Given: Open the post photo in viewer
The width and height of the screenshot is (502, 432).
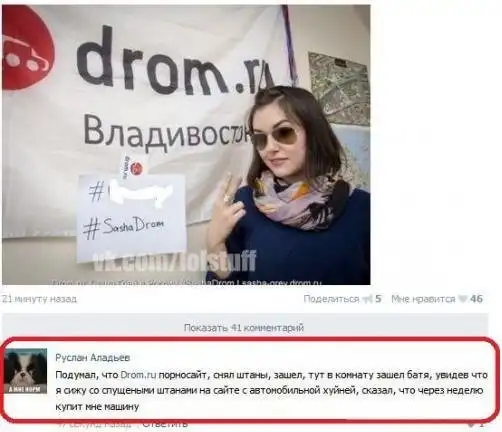Looking at the screenshot, I should 186,145.
